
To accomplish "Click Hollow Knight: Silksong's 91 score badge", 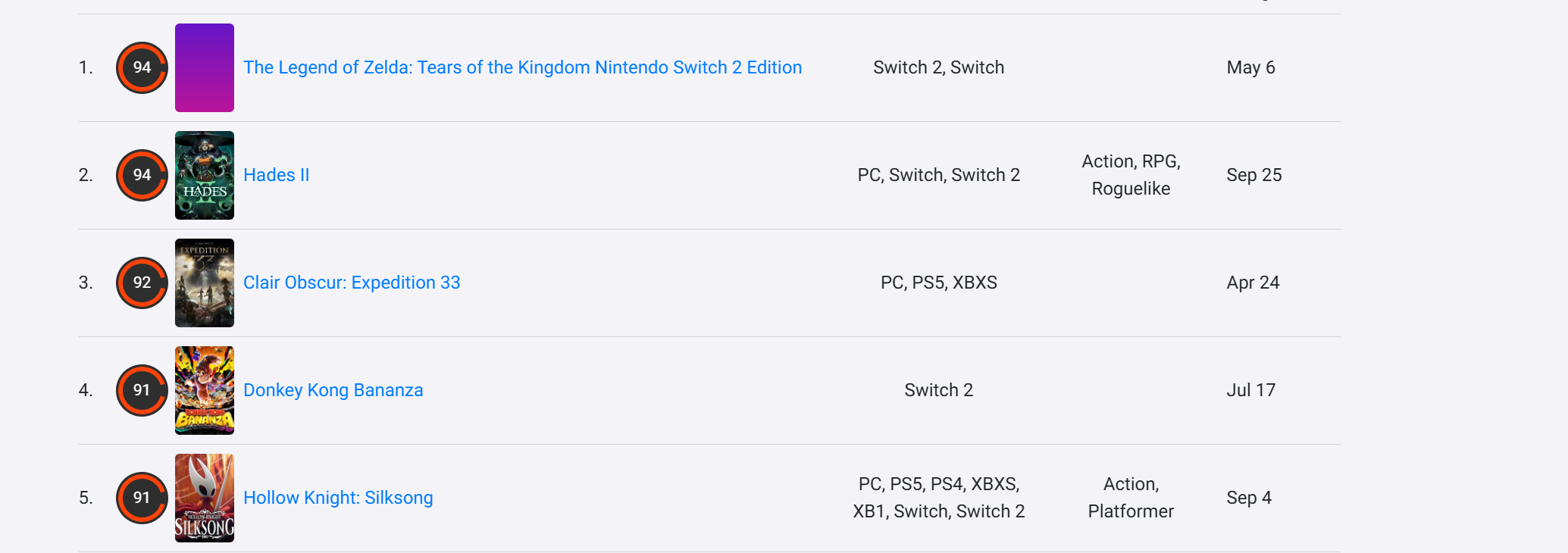I will (142, 498).
